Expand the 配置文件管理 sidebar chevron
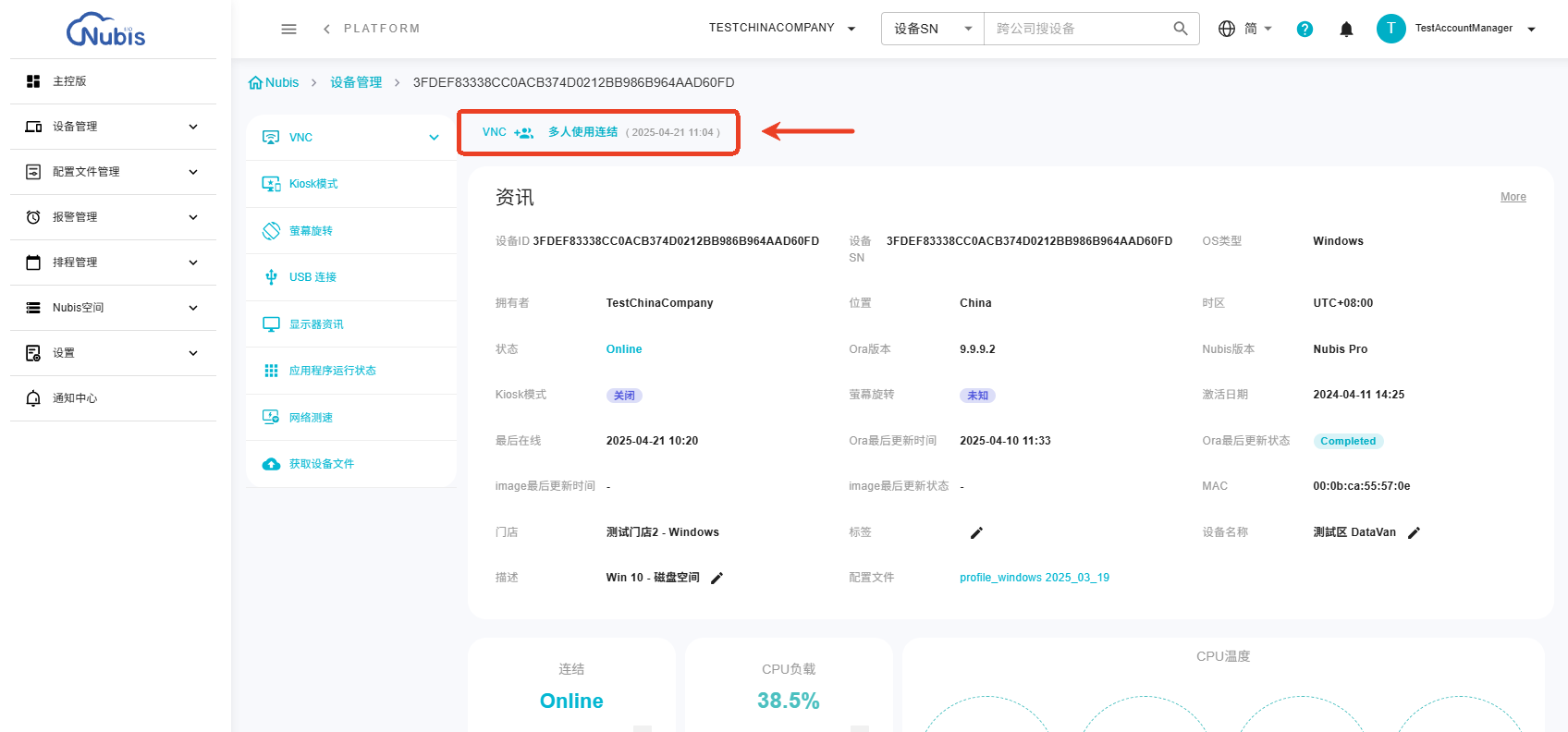Viewport: 1568px width, 732px height. point(193,172)
